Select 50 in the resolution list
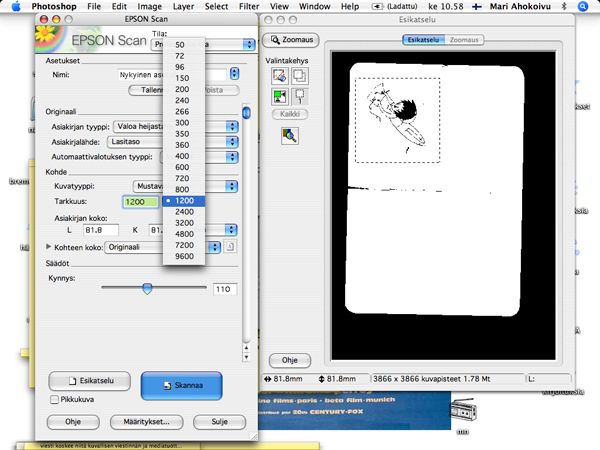This screenshot has height=450, width=600. (x=184, y=45)
